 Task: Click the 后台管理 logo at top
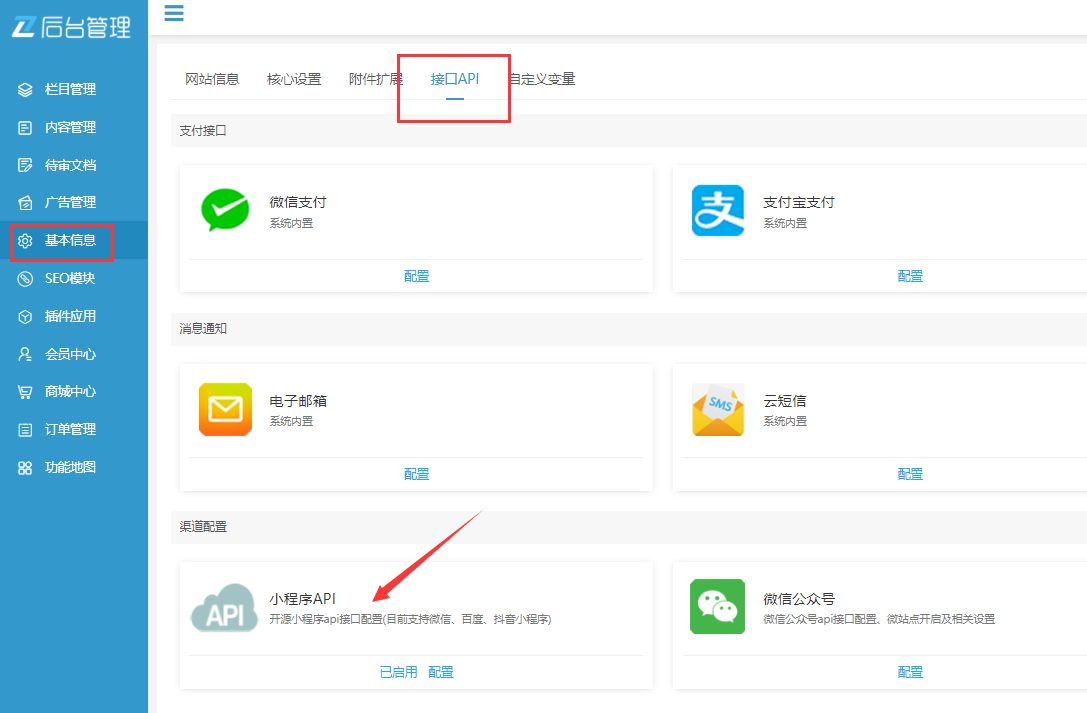72,27
